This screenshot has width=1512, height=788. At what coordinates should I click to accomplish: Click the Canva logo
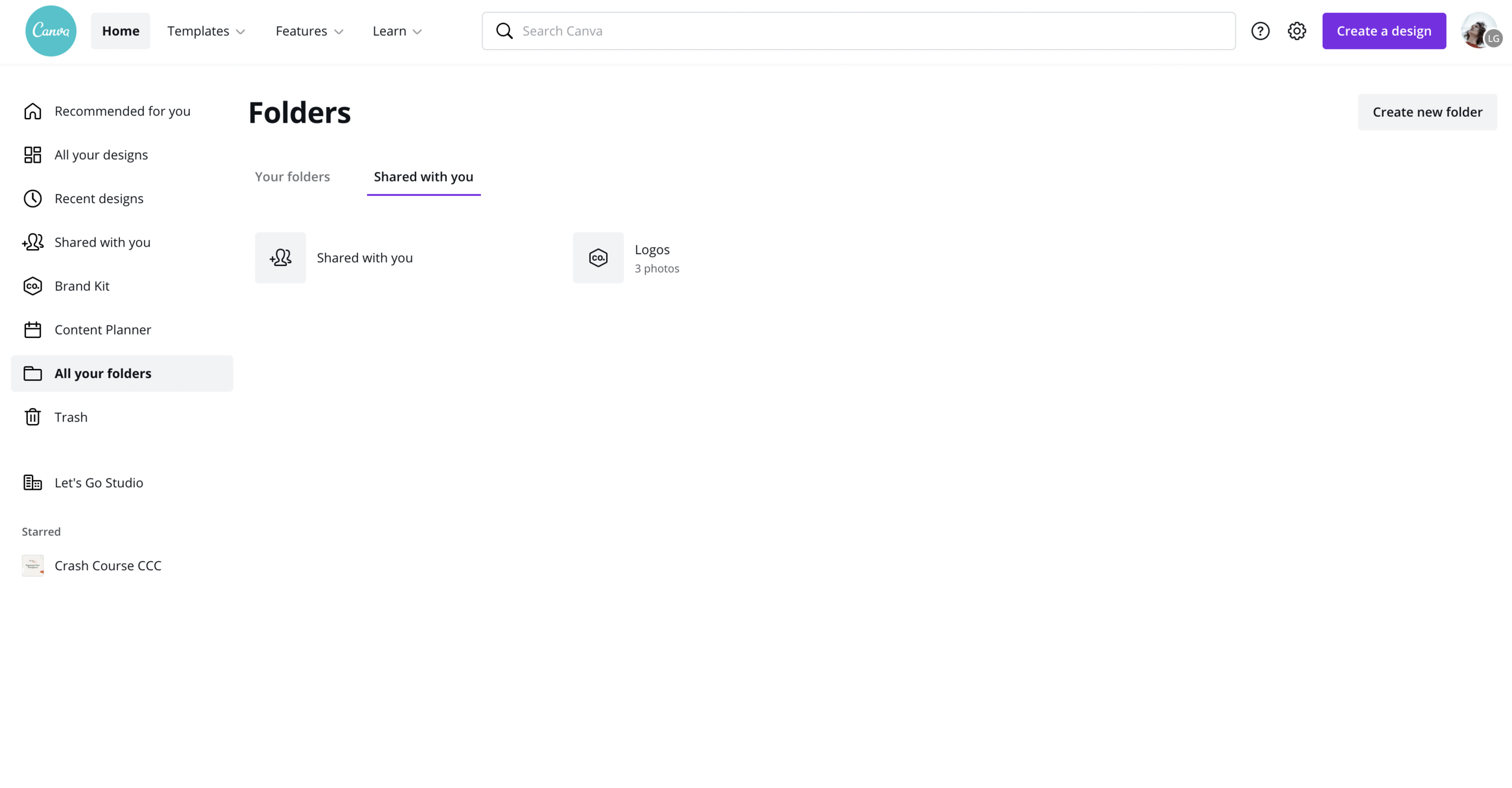point(51,31)
